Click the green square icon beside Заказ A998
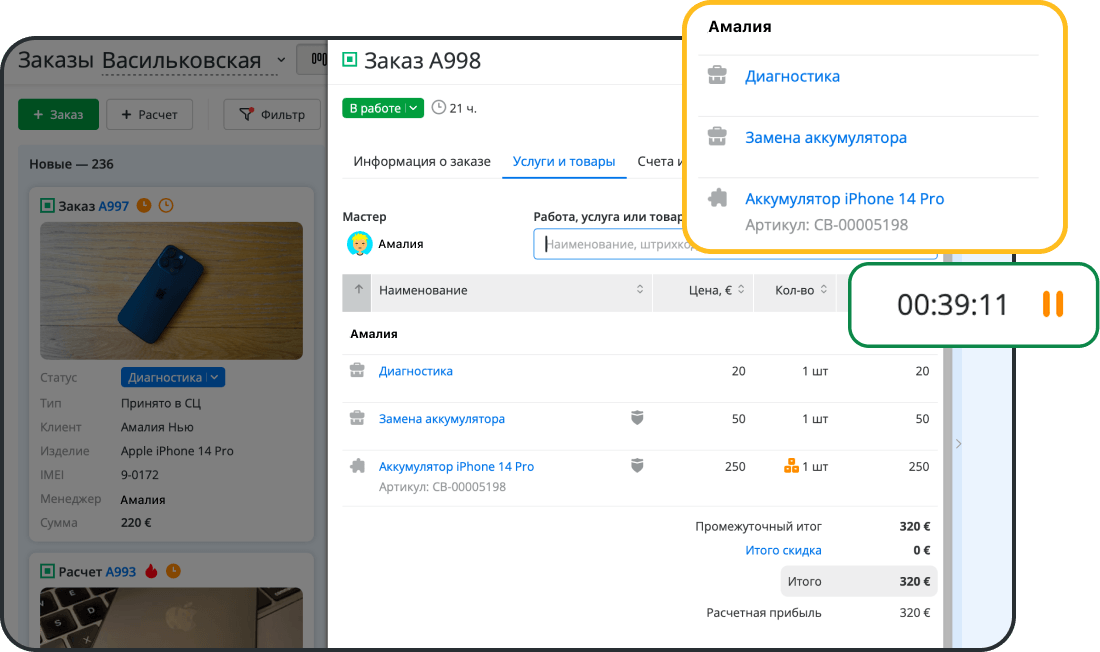Viewport: 1100px width, 652px height. click(x=349, y=60)
